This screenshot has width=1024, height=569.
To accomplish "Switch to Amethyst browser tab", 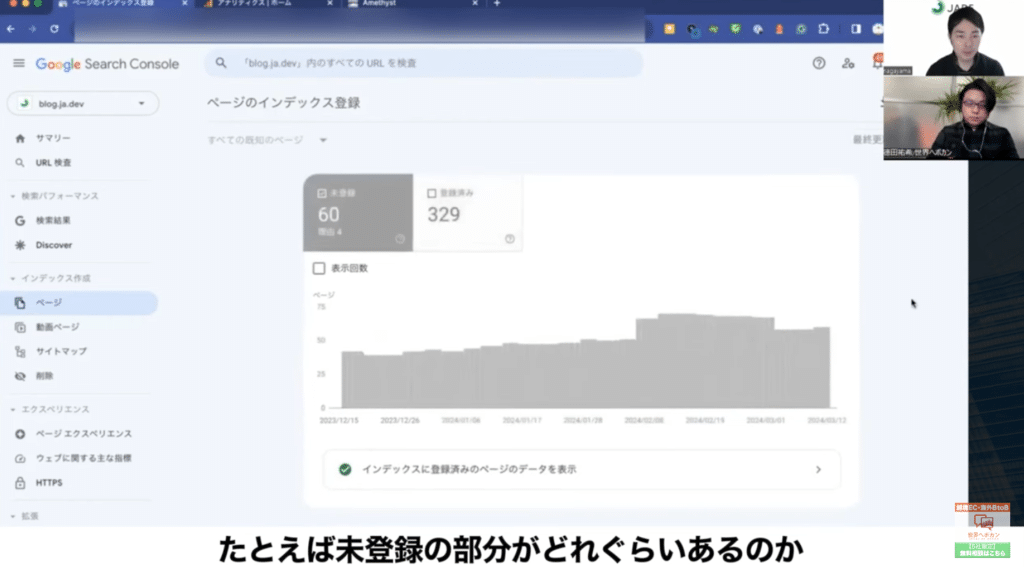I will 414,4.
